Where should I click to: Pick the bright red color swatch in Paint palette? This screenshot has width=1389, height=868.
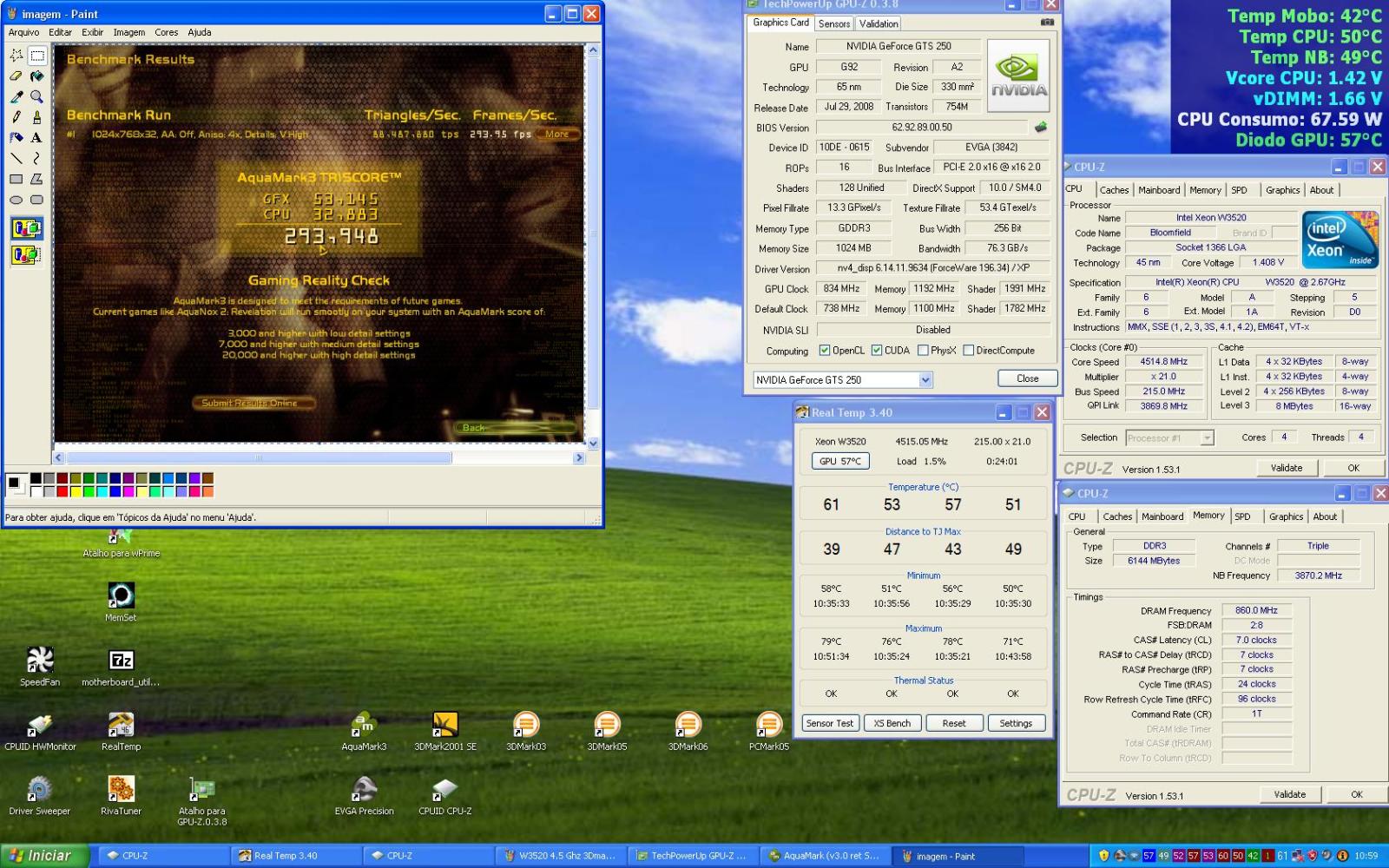pyautogui.click(x=63, y=491)
